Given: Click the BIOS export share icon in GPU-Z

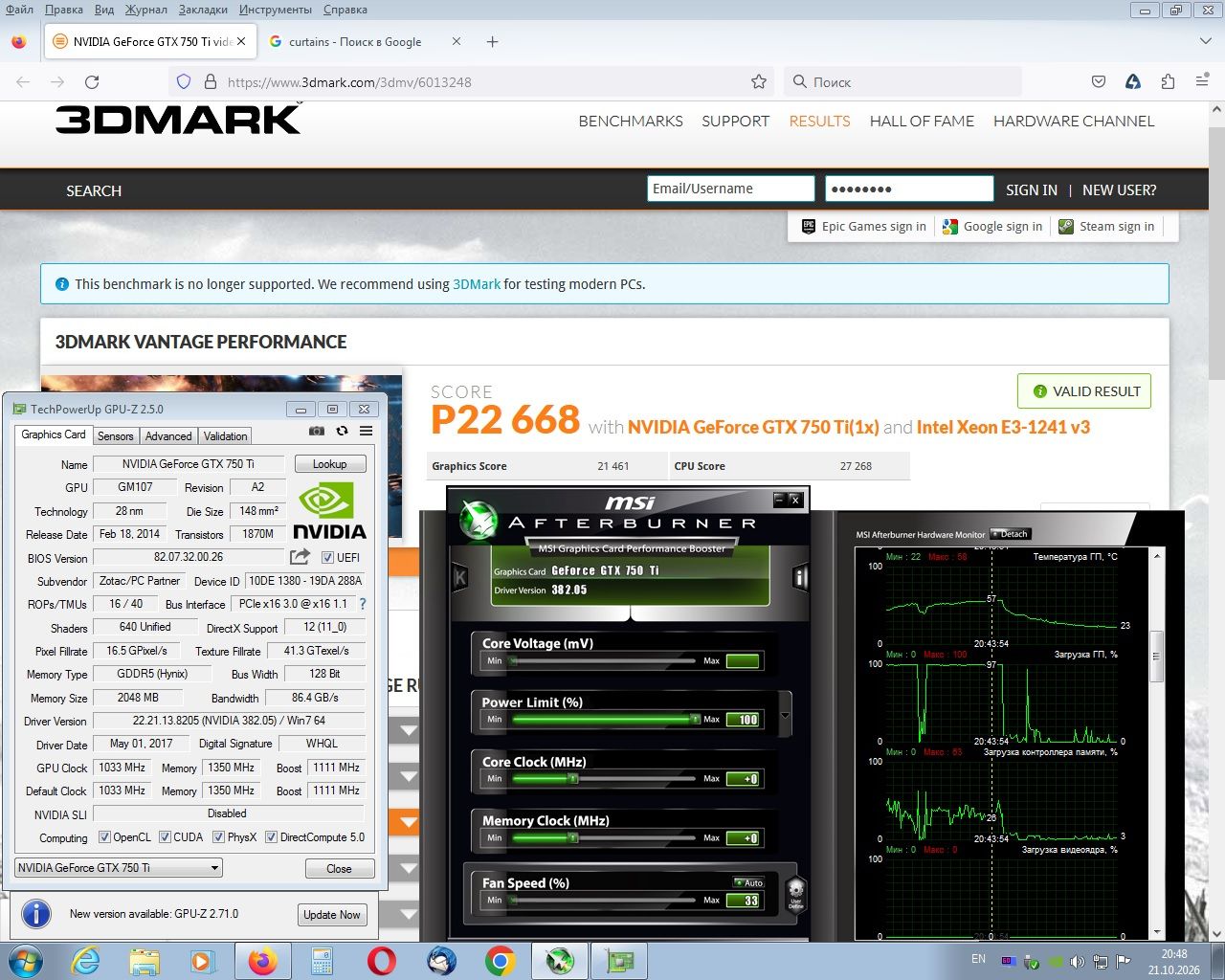Looking at the screenshot, I should pos(301,557).
